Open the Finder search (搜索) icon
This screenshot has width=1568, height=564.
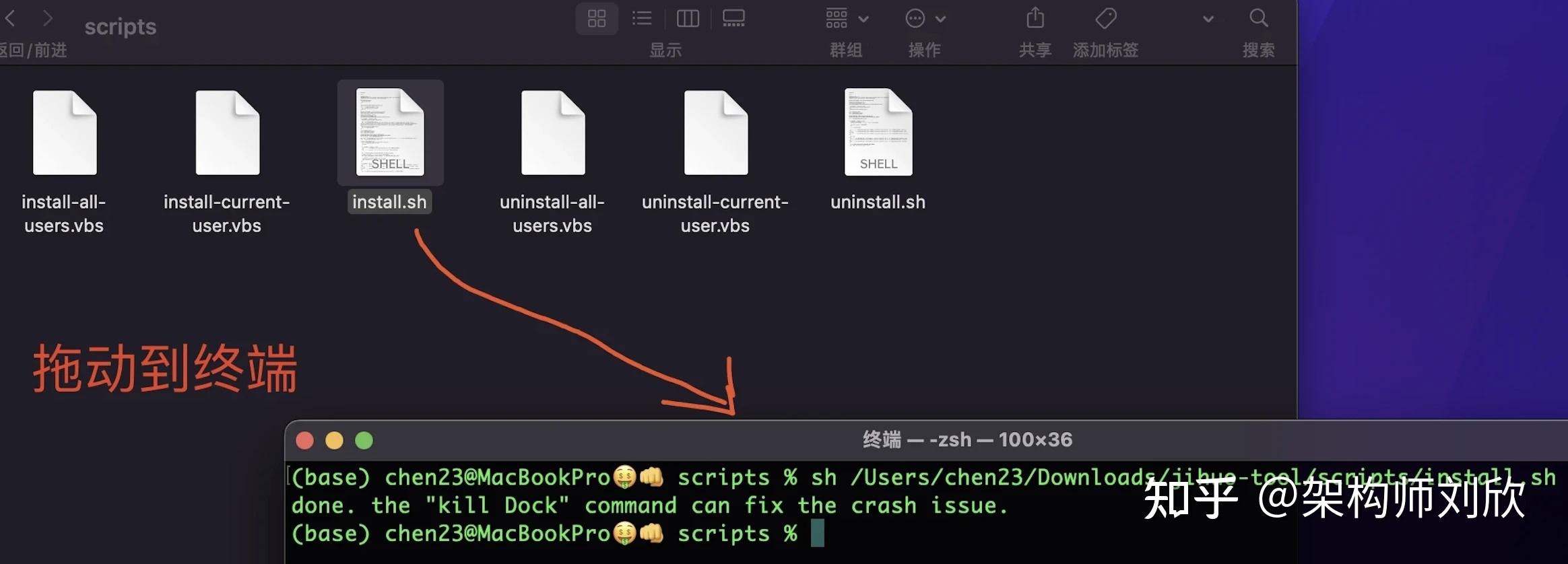pyautogui.click(x=1258, y=18)
